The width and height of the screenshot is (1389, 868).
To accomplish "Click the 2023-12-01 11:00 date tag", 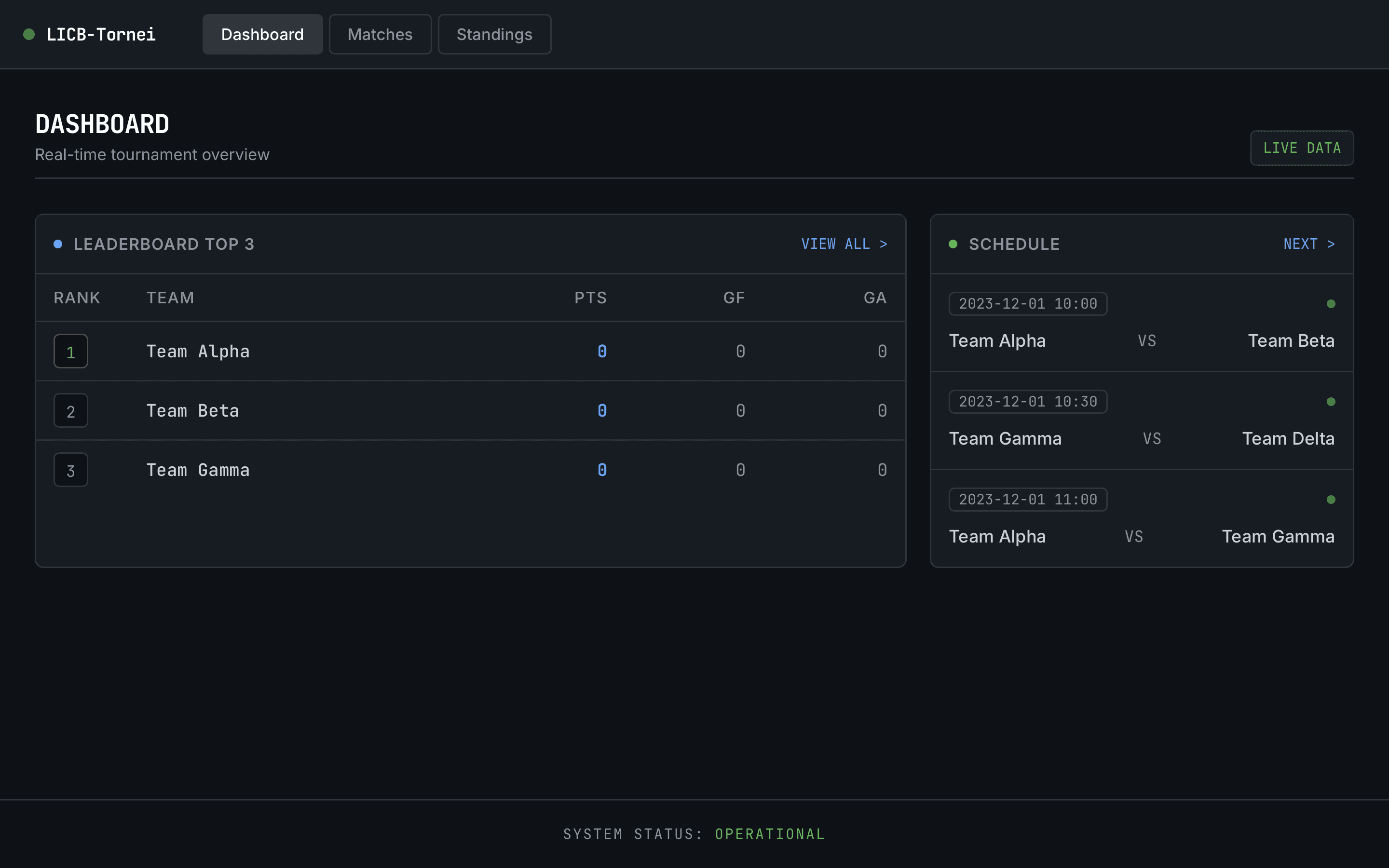I will (1027, 500).
